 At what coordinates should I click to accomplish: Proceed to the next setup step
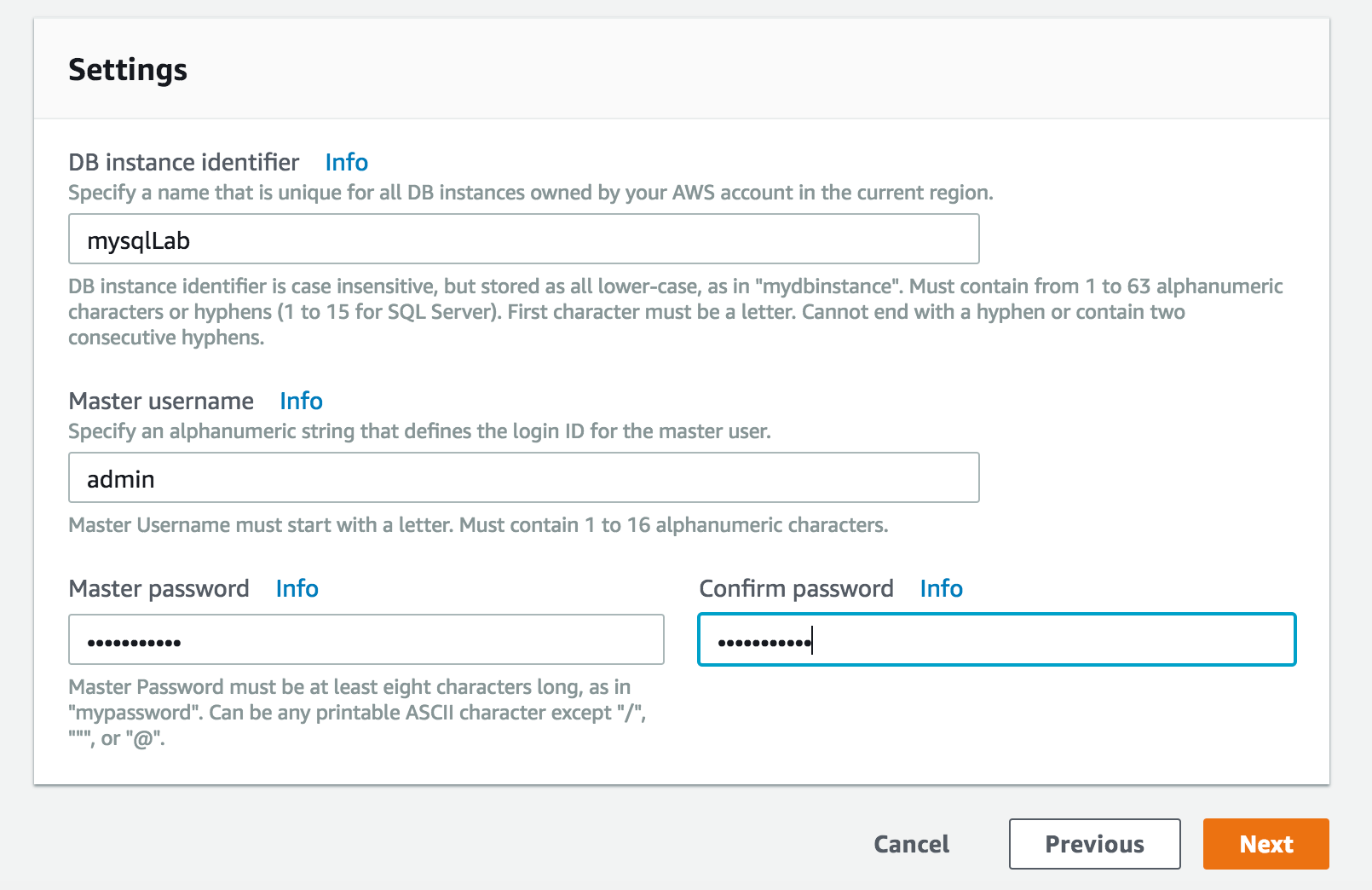point(1265,844)
